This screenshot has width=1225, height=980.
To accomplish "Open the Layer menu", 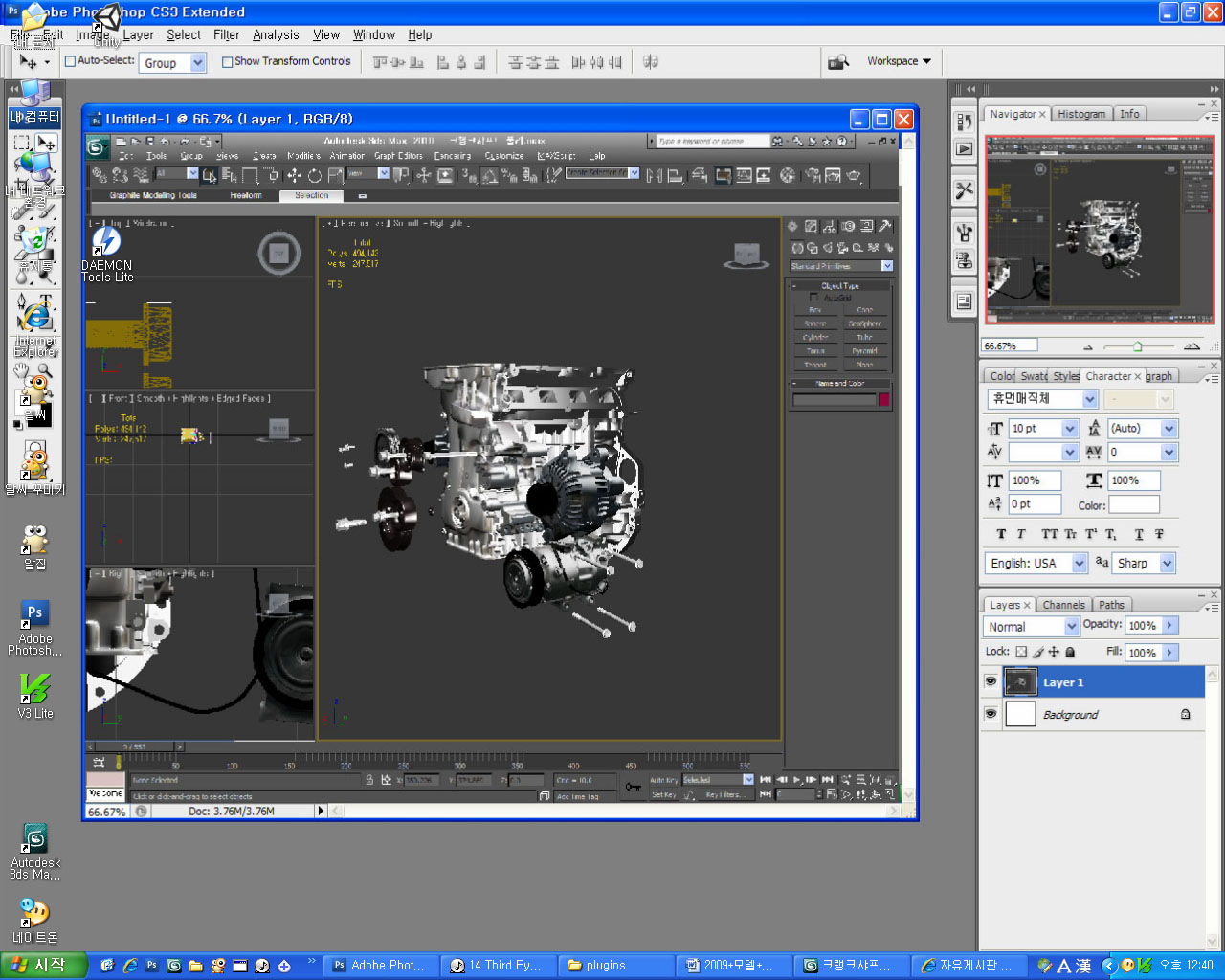I will [x=138, y=35].
